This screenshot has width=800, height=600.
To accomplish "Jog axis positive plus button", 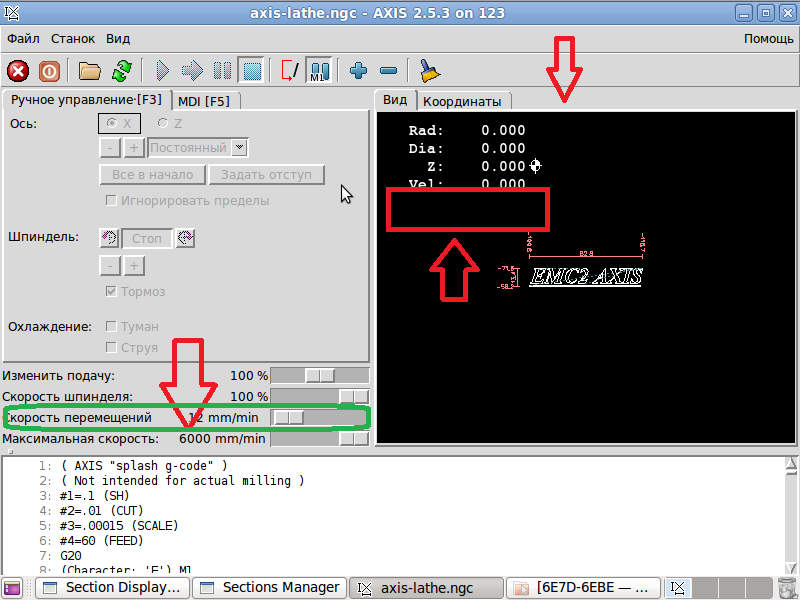I will 134,148.
